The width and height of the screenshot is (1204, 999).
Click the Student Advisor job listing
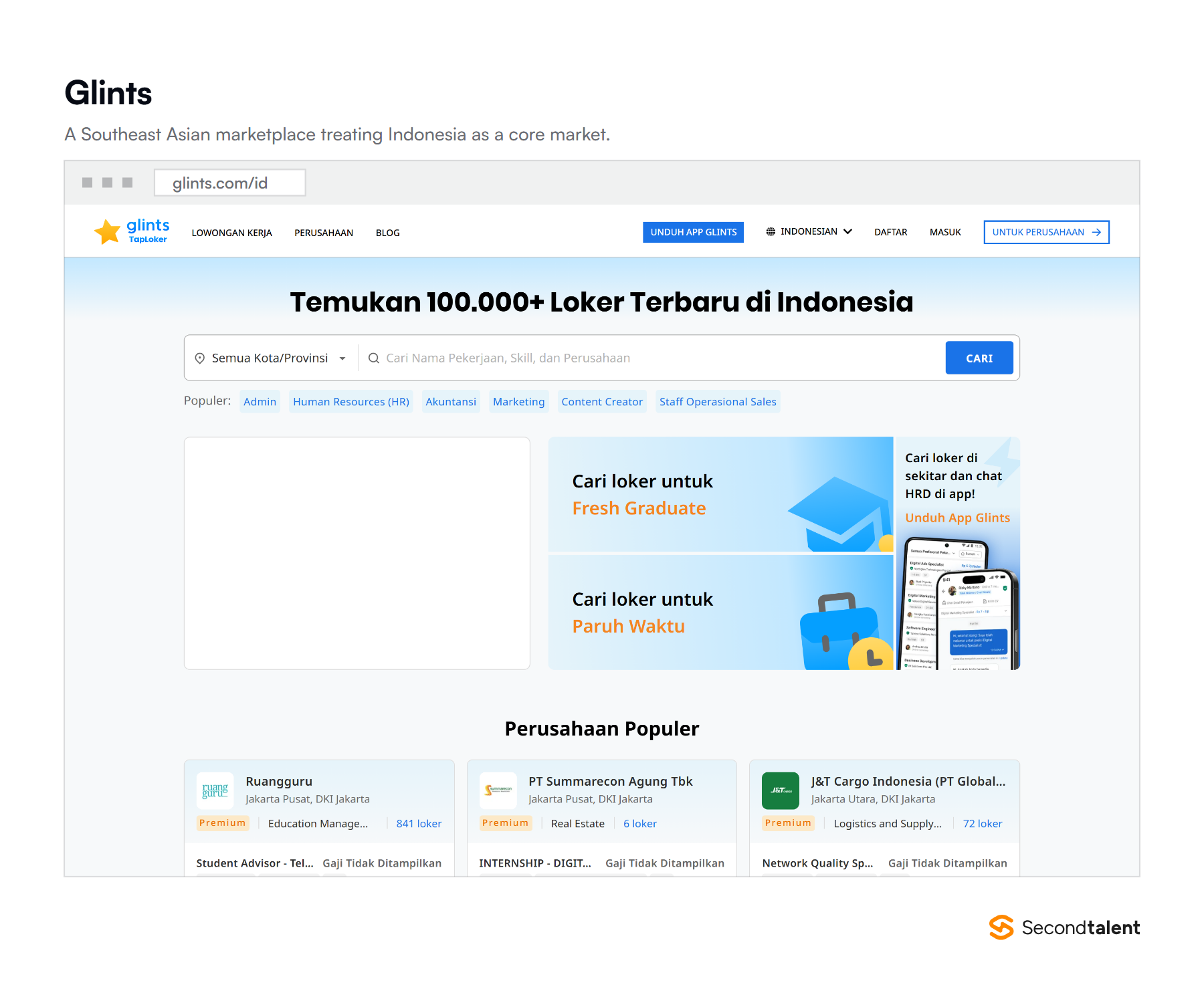[254, 863]
